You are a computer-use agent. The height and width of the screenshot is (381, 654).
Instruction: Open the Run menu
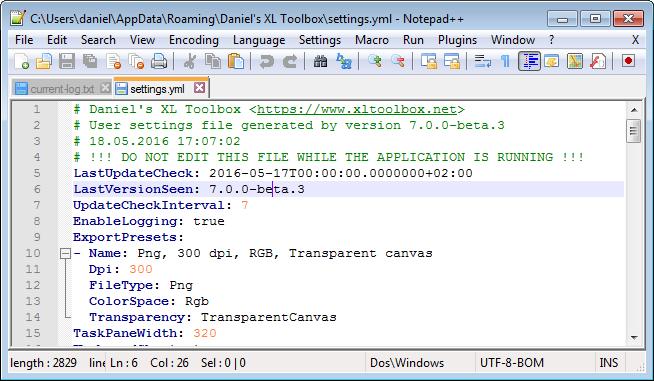point(413,40)
